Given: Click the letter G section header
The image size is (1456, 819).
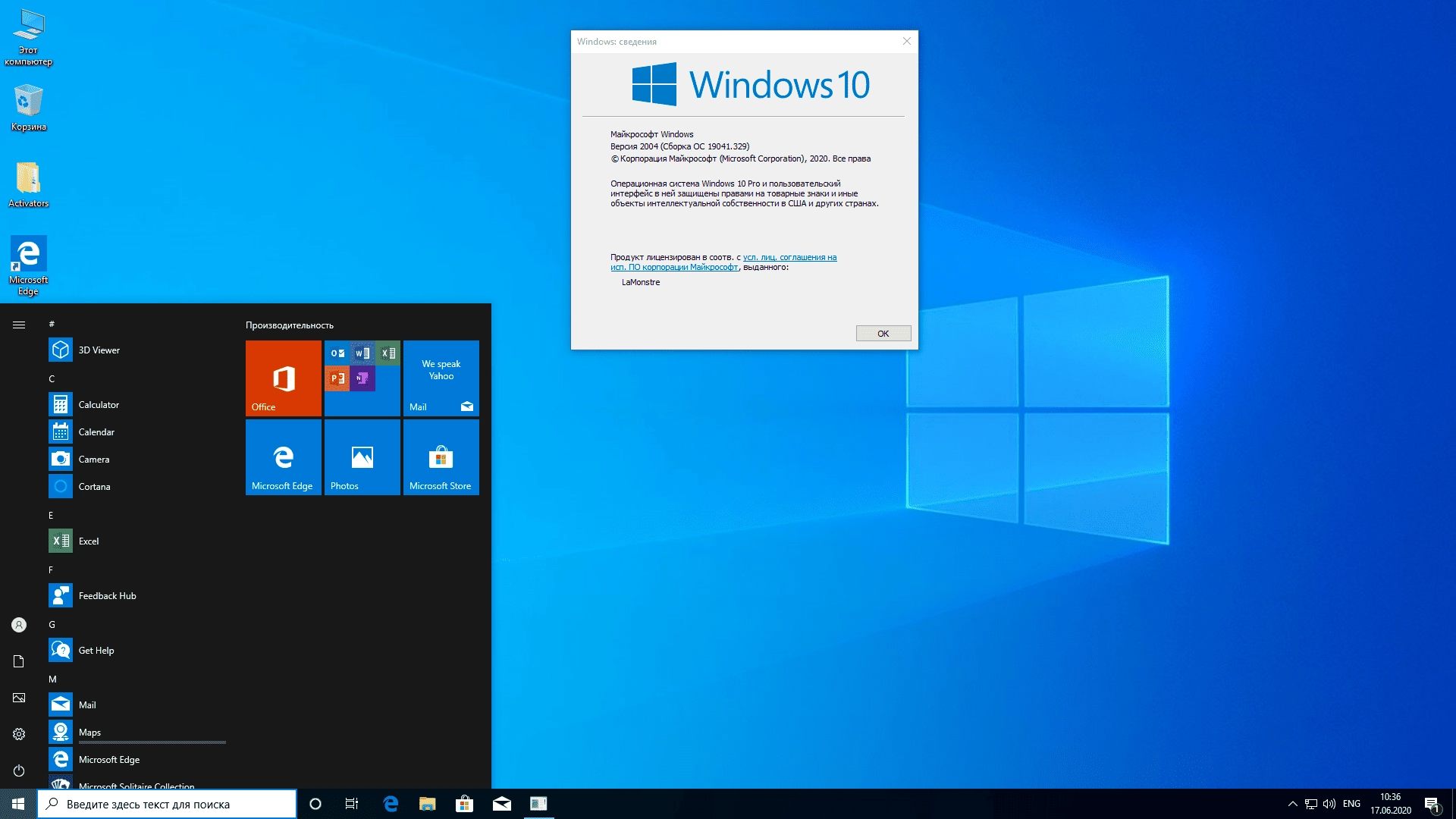Looking at the screenshot, I should 52,624.
